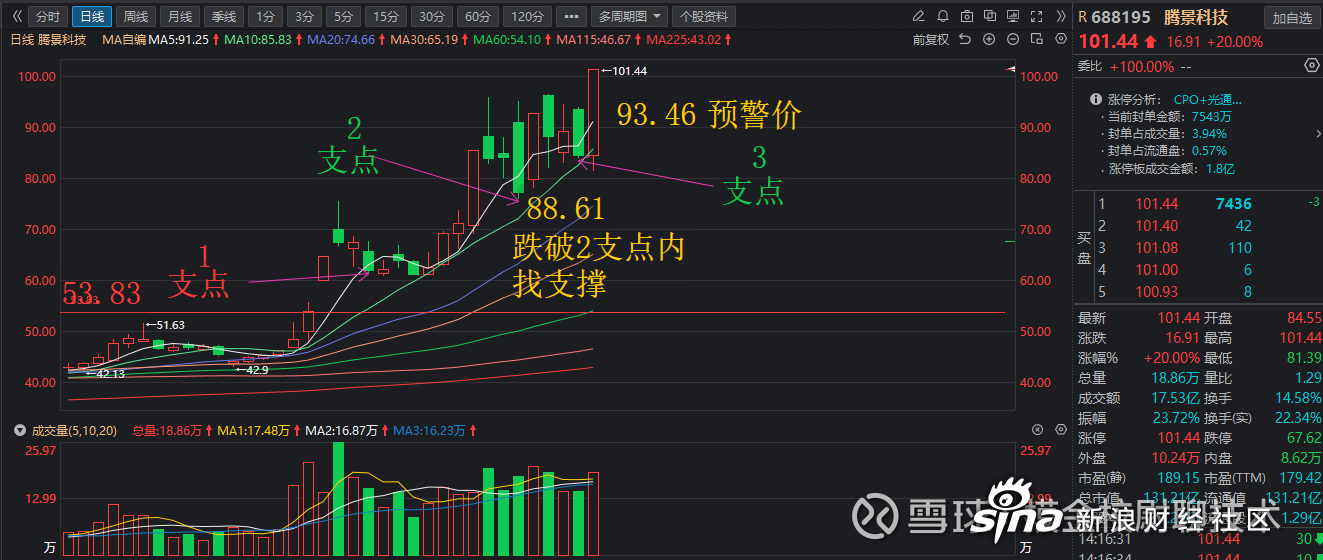
Task: Open the 前复权 adjustment selector
Action: (x=930, y=39)
